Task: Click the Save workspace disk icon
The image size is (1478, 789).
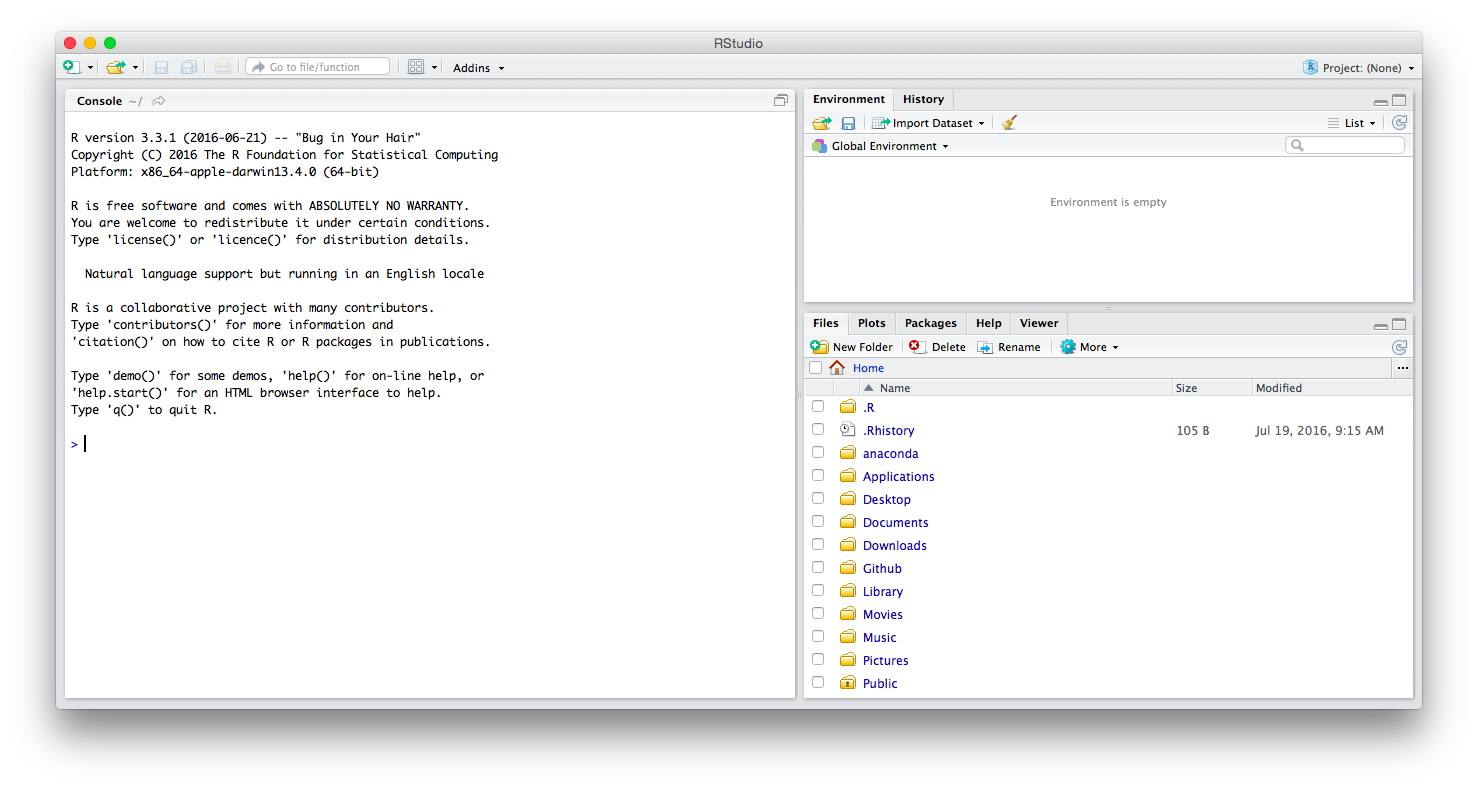Action: (848, 123)
